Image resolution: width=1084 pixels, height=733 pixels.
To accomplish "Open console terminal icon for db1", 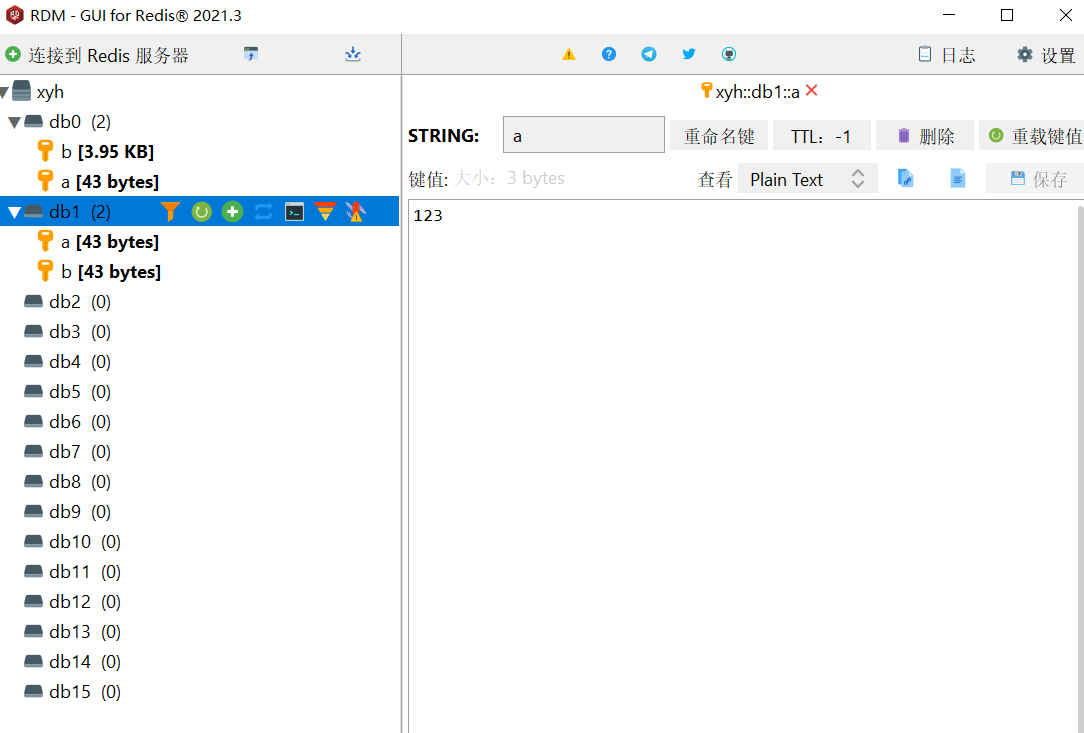I will [x=295, y=212].
